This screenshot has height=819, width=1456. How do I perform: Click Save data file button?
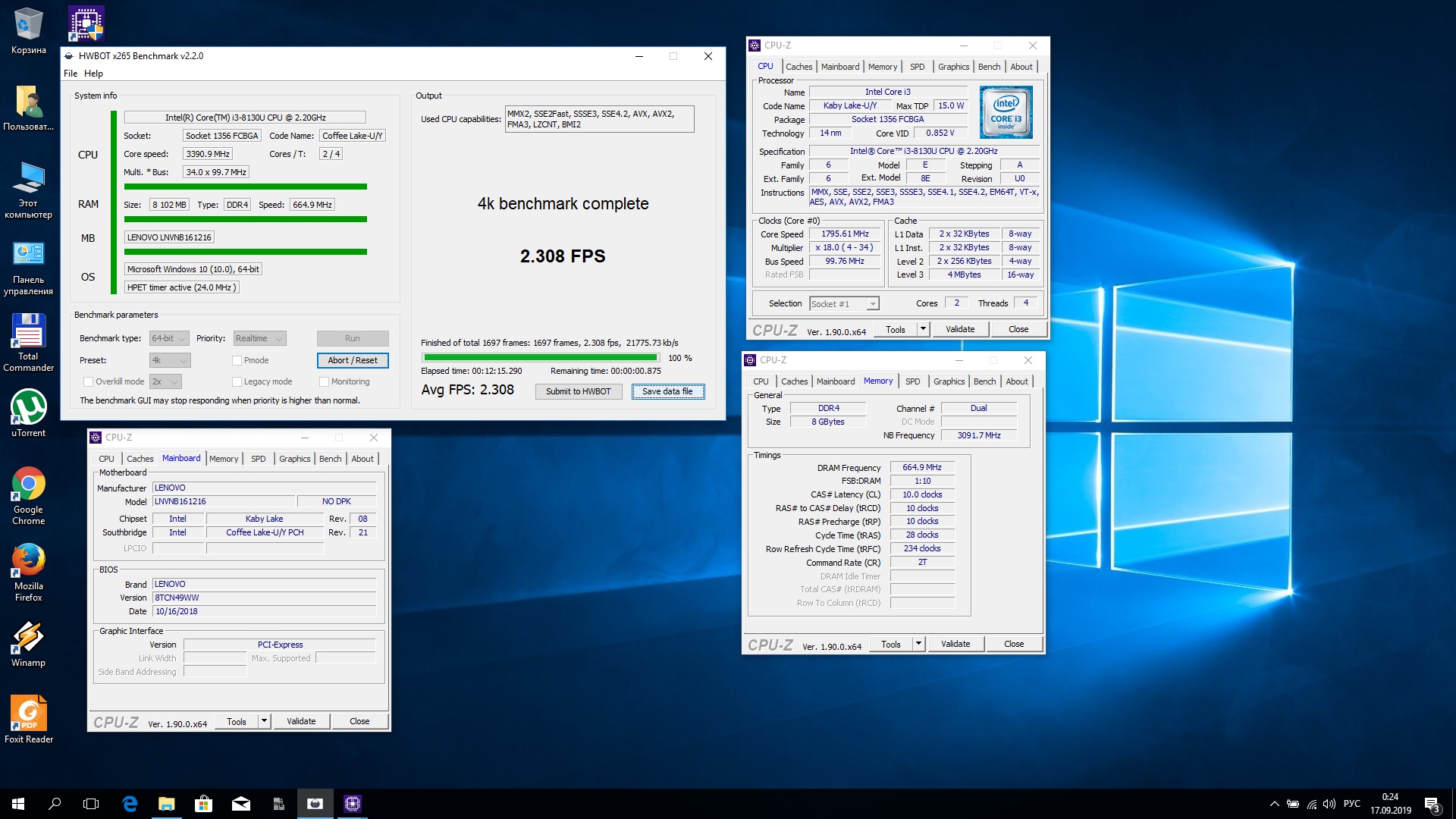(x=667, y=391)
